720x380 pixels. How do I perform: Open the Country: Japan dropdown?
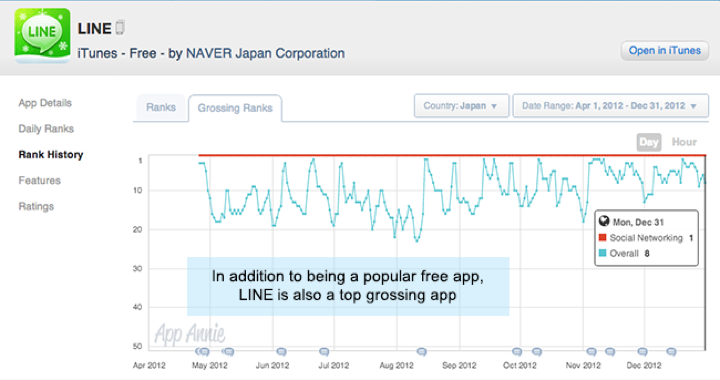tap(461, 106)
